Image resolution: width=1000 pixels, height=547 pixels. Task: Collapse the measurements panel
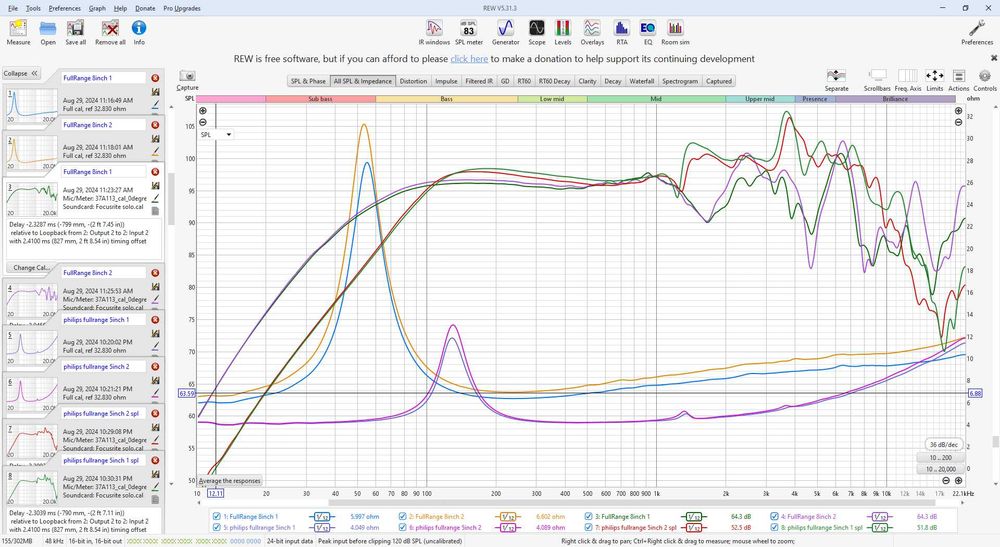point(20,73)
